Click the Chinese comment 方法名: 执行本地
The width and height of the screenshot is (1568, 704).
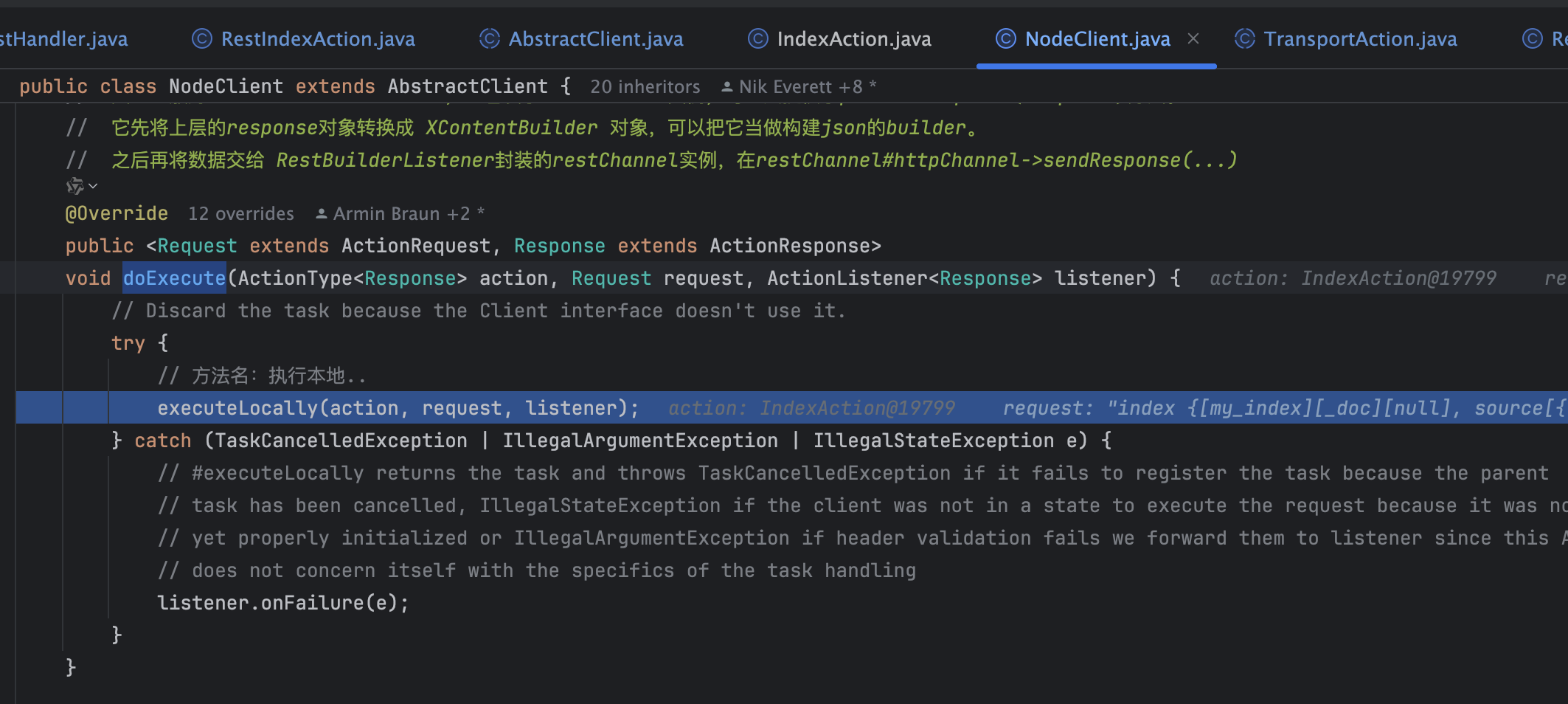[x=262, y=376]
